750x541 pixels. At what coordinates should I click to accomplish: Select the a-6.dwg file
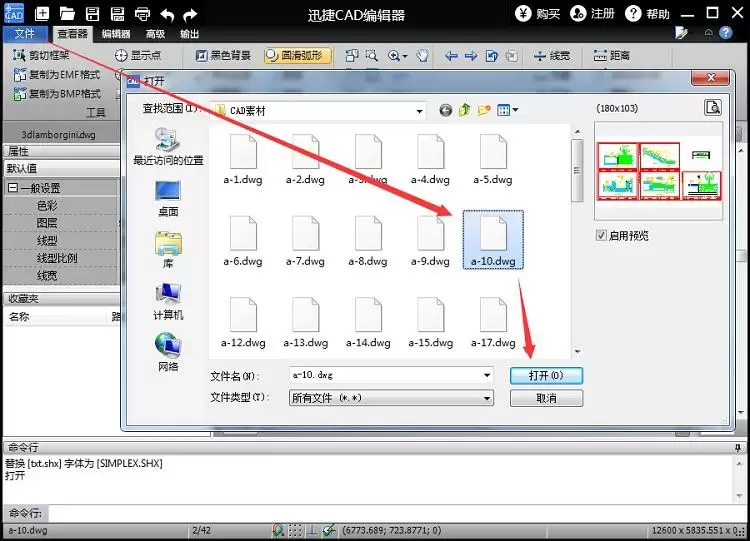coord(243,241)
